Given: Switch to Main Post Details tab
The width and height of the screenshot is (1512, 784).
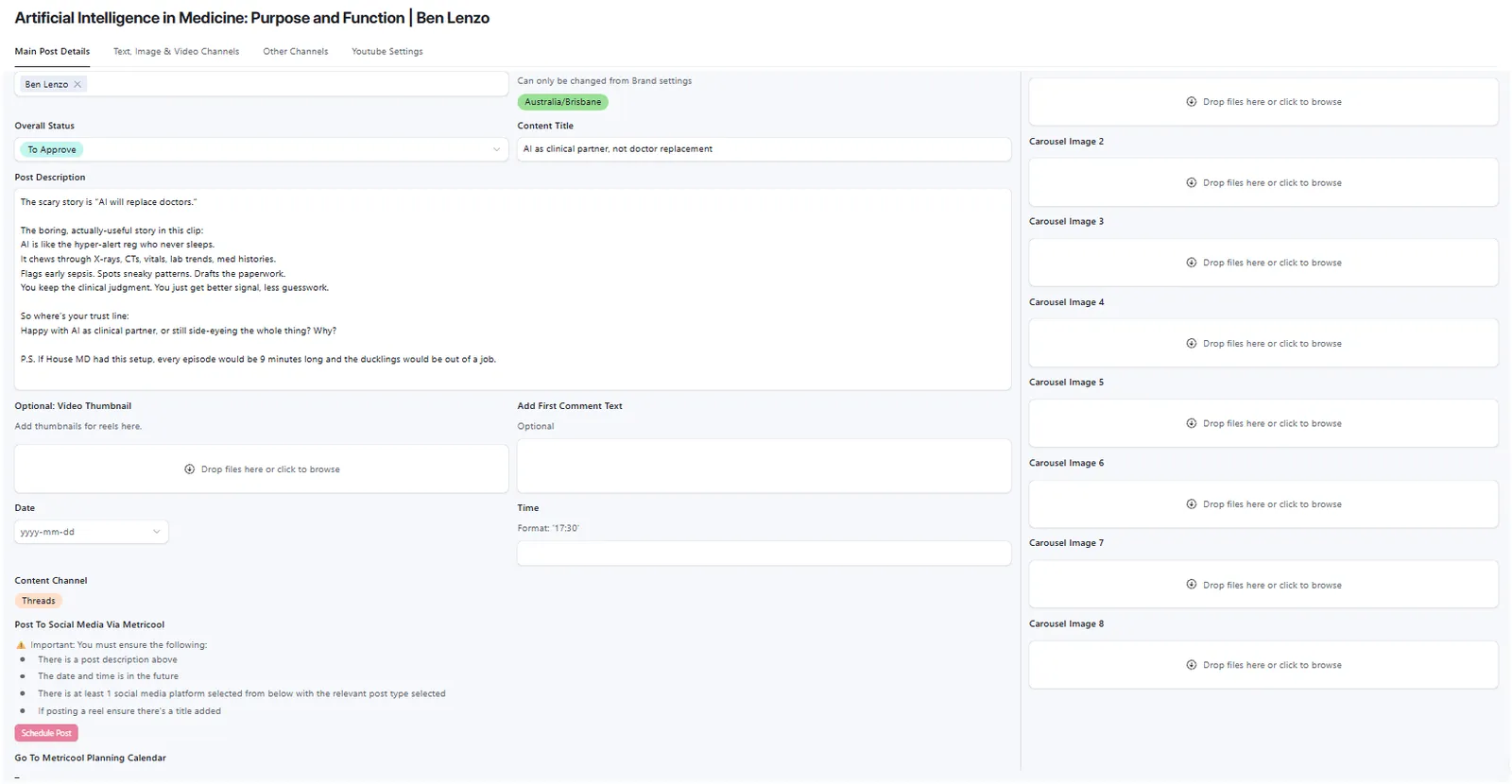Looking at the screenshot, I should click(x=52, y=51).
